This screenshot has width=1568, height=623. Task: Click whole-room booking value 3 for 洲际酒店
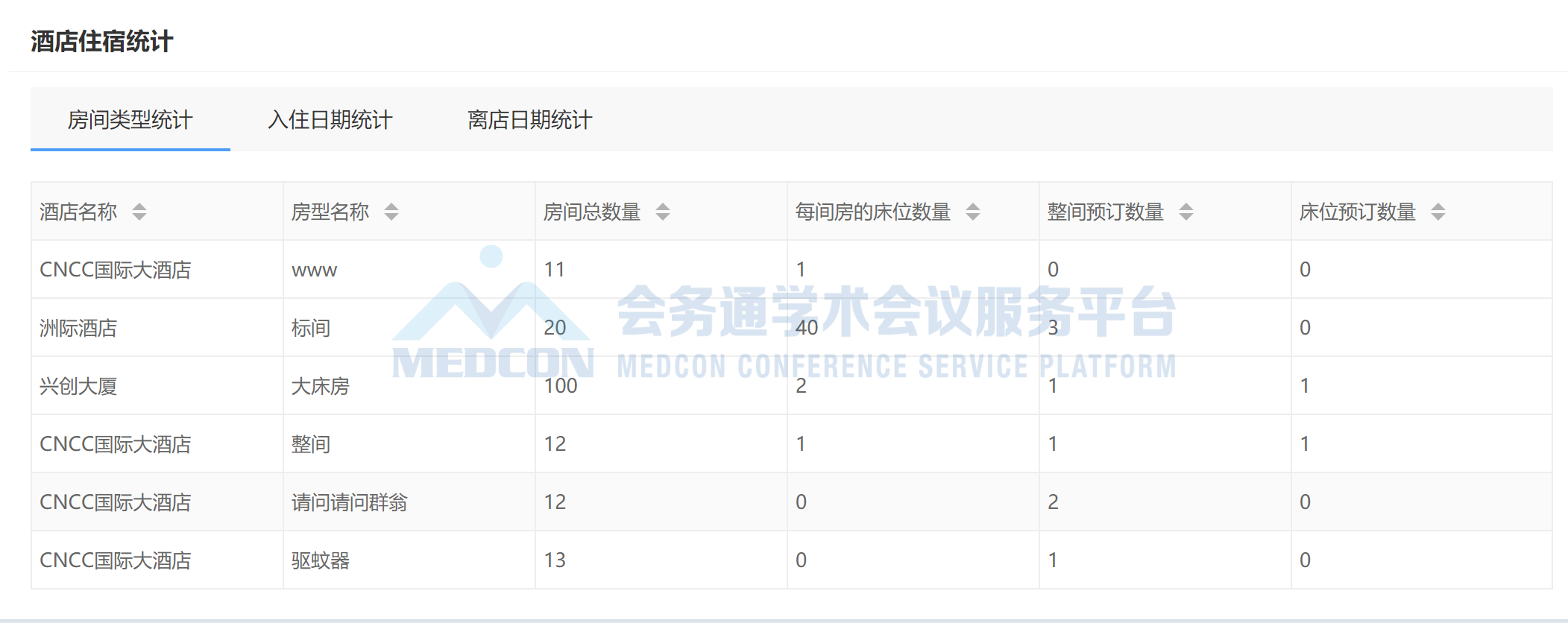[x=1053, y=328]
